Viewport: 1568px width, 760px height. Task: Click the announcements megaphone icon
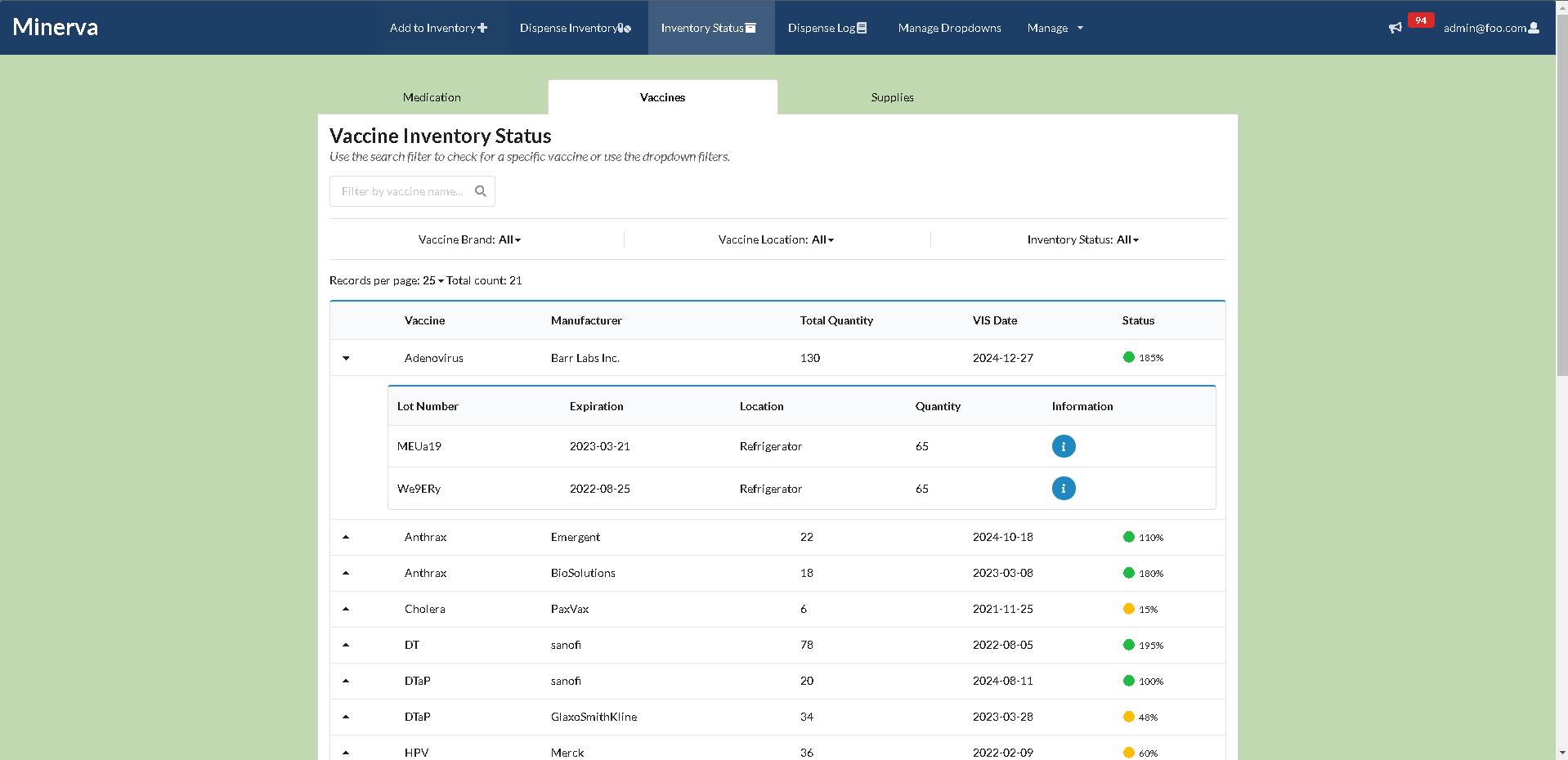click(x=1396, y=28)
